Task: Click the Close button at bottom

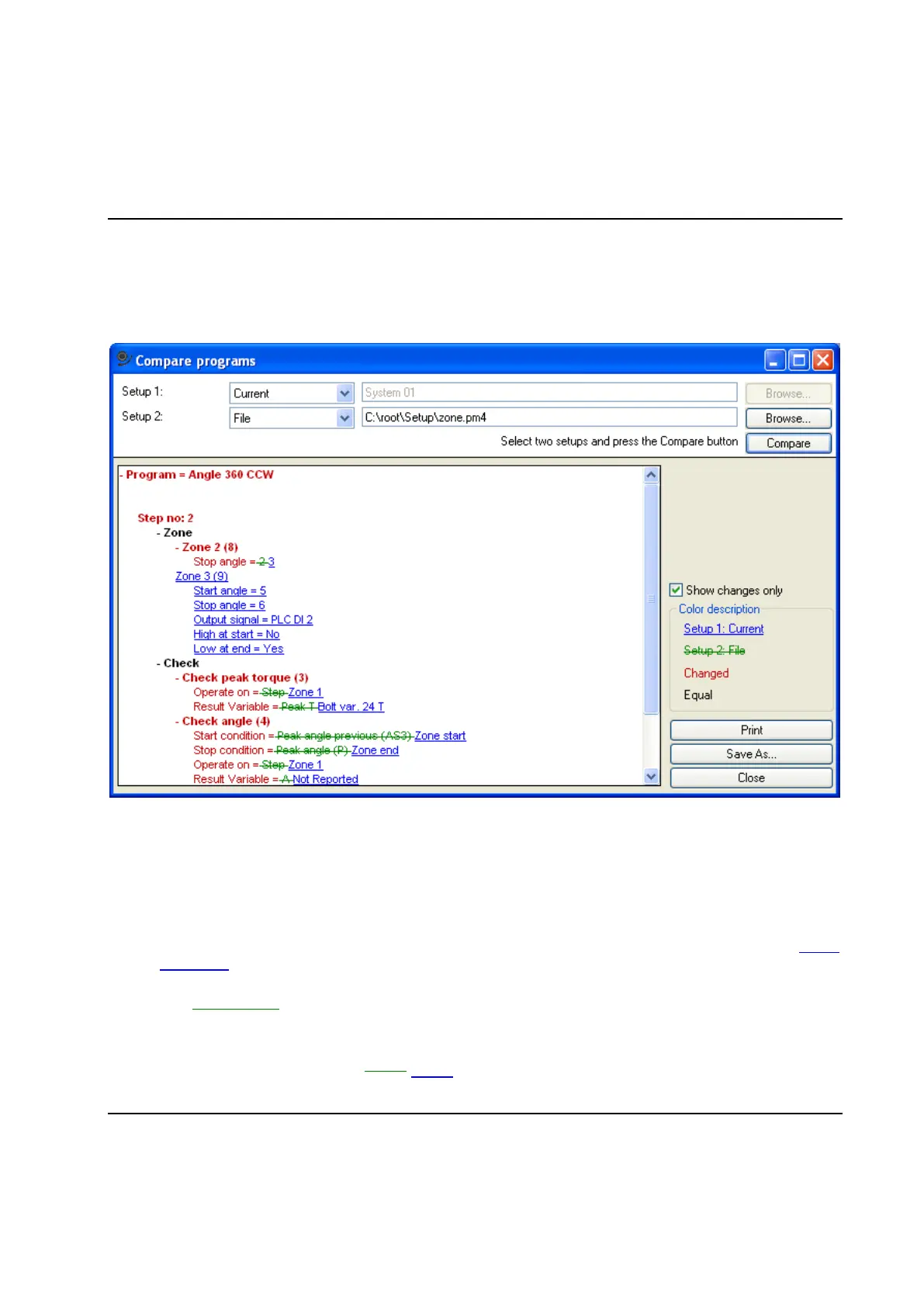Action: tap(751, 778)
